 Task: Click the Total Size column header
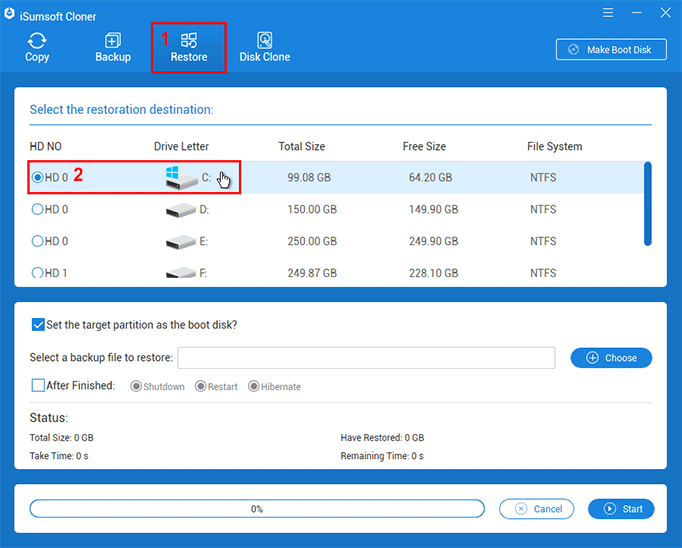click(302, 146)
